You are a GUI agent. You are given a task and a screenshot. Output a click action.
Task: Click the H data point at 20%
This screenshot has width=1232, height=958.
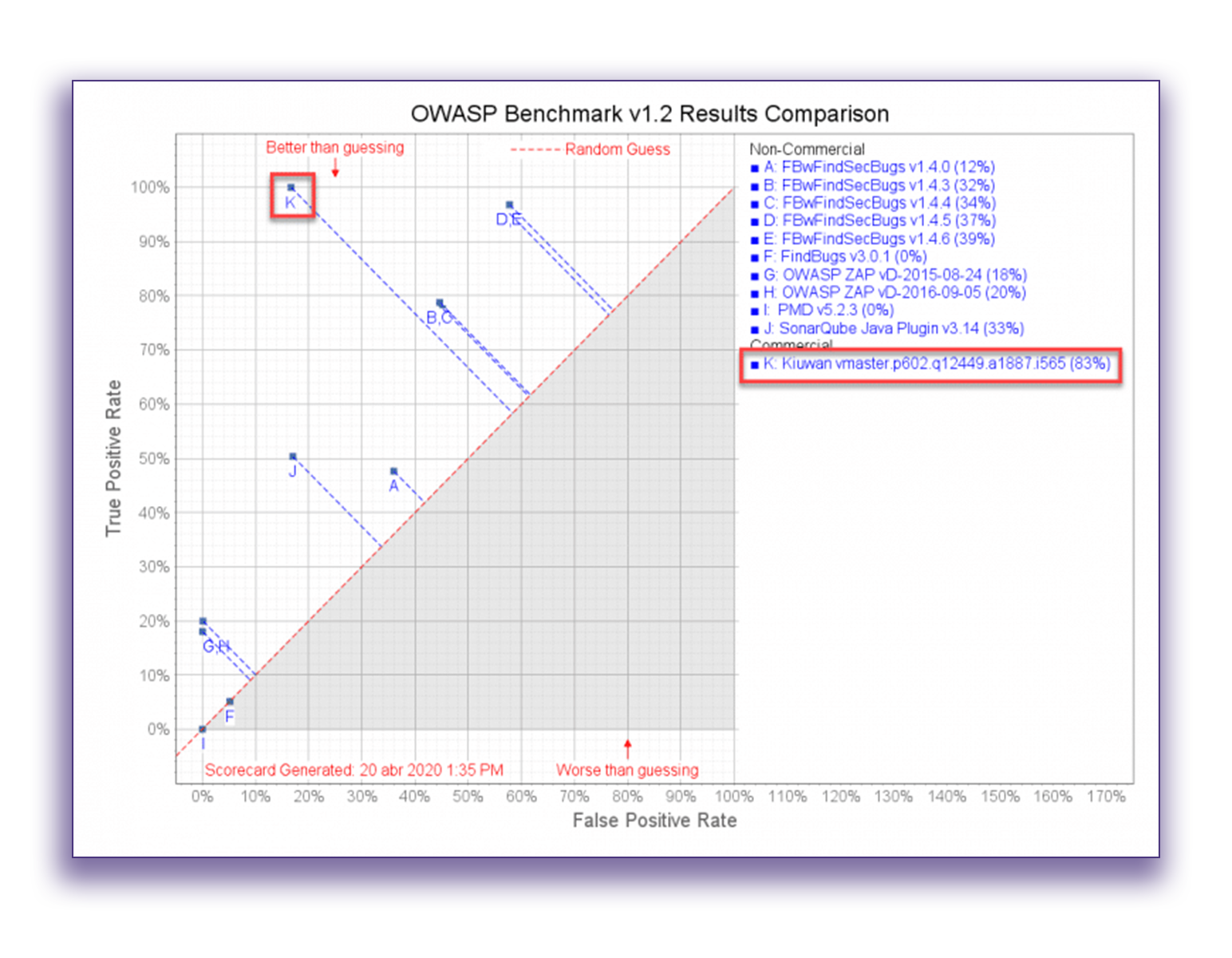pyautogui.click(x=203, y=621)
